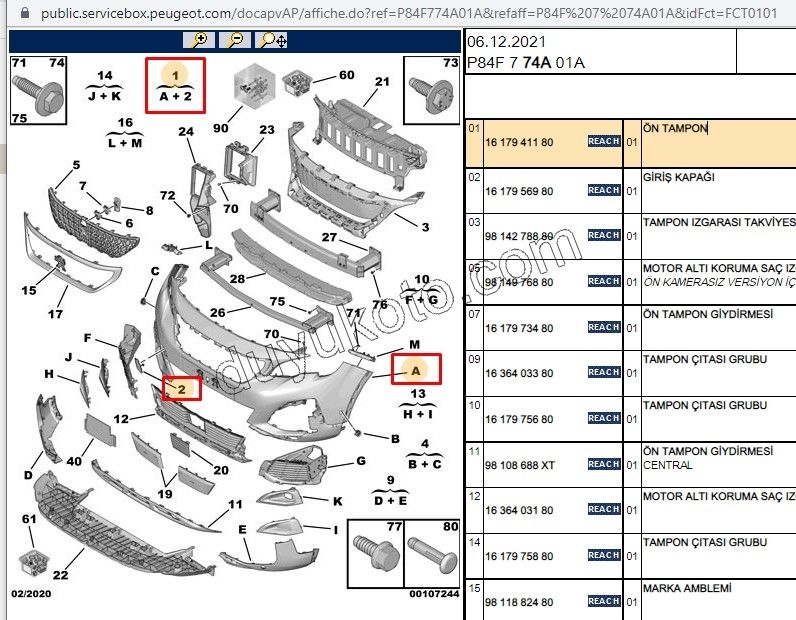Screen dimensions: 796x620
Task: Click part number 16 179 734 80
Action: tap(519, 327)
